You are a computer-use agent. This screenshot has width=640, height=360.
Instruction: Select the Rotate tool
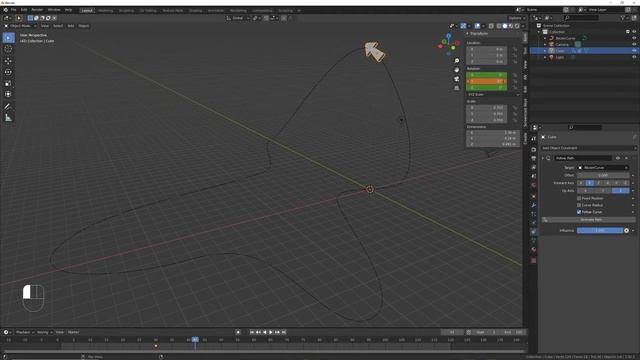point(8,72)
